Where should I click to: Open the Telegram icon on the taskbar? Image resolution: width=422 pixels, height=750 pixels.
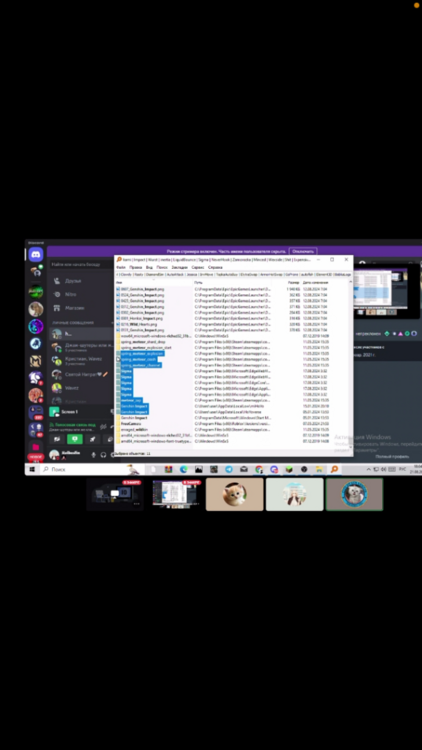[x=229, y=470]
